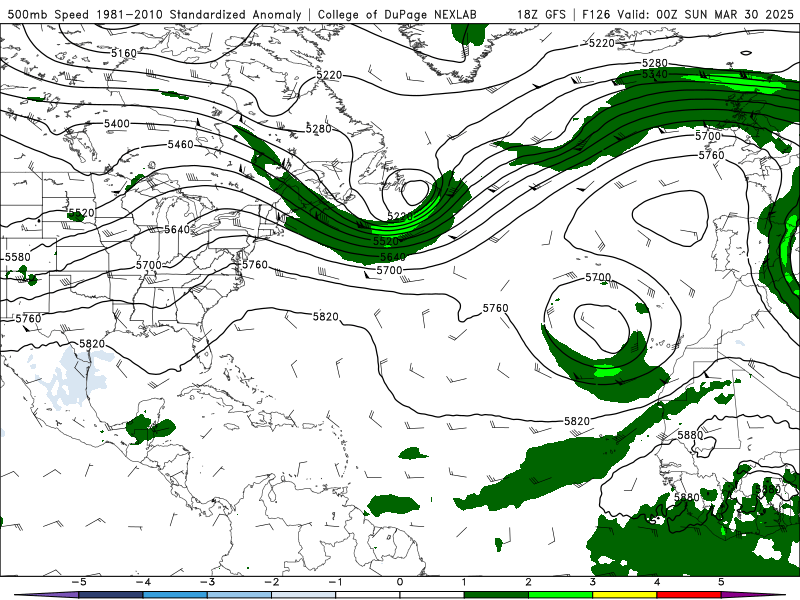Click the colorbar tick label '0'

399,582
